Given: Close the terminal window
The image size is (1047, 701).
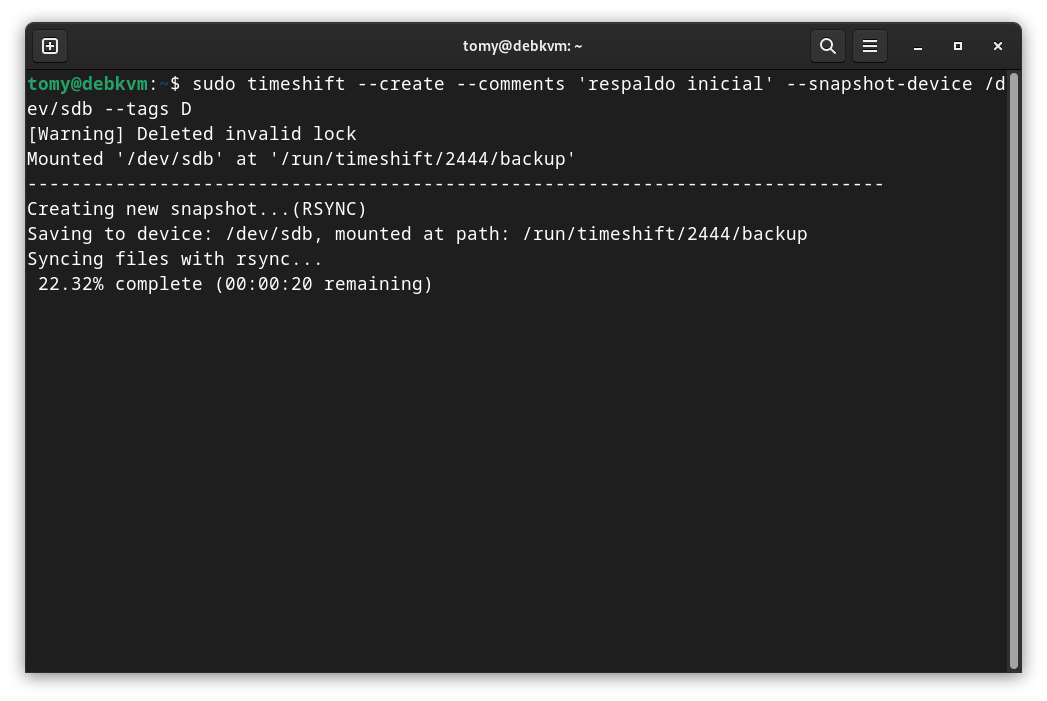Looking at the screenshot, I should pos(998,46).
